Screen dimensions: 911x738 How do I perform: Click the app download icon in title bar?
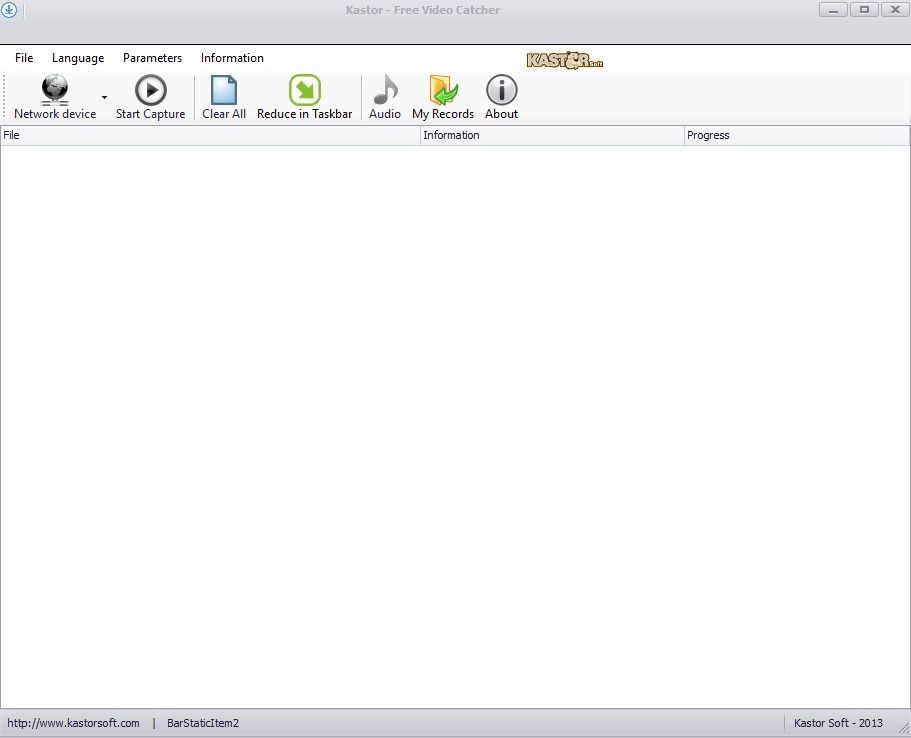tap(10, 11)
